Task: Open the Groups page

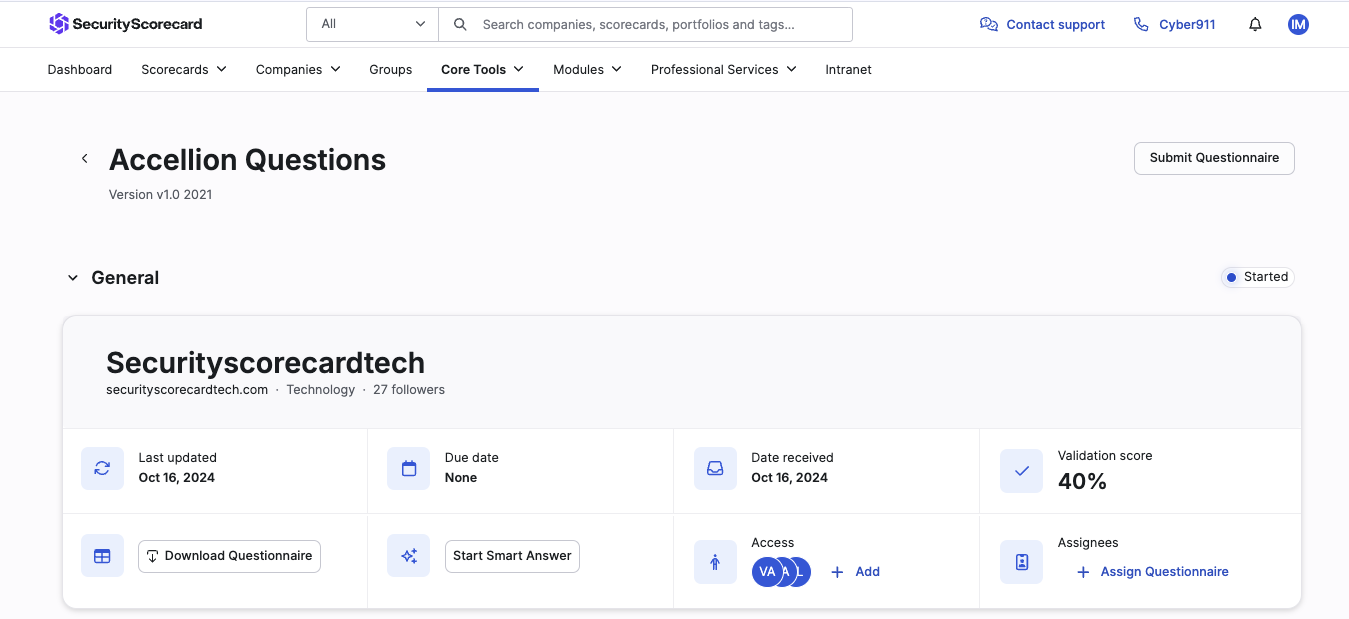Action: tap(391, 69)
